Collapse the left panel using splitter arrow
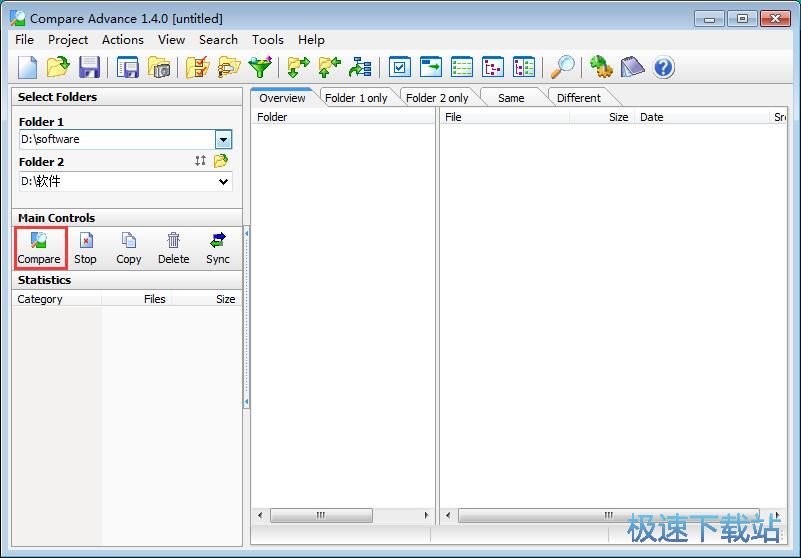801x558 pixels. (246, 232)
